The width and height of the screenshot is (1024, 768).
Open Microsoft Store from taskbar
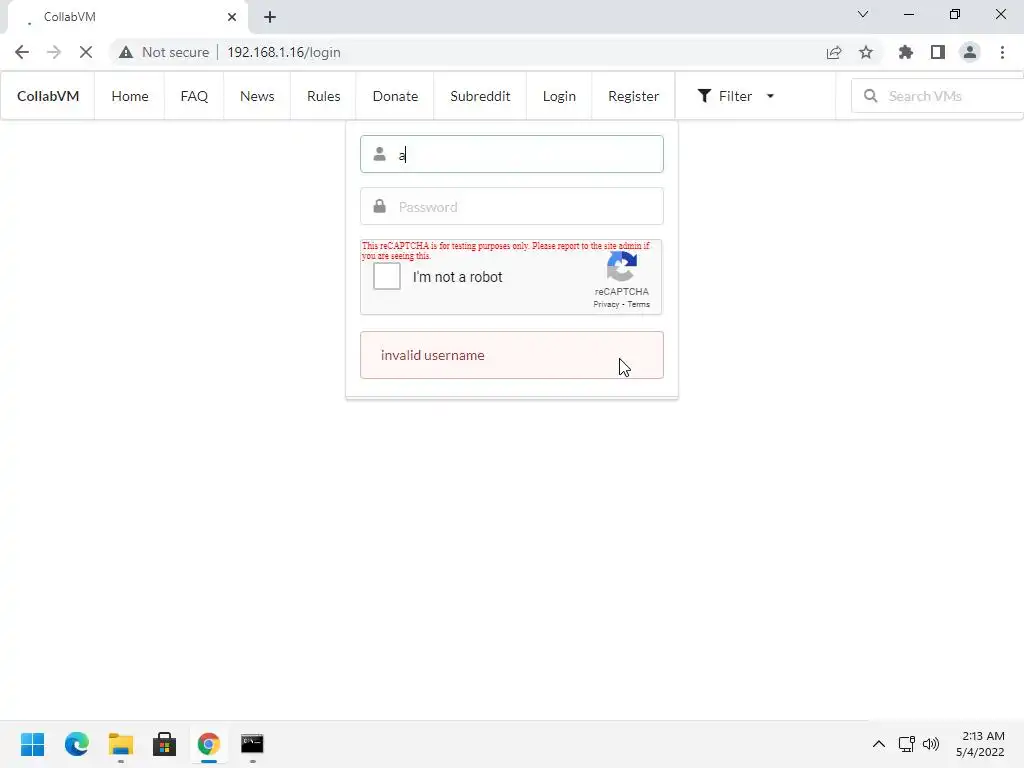point(165,744)
